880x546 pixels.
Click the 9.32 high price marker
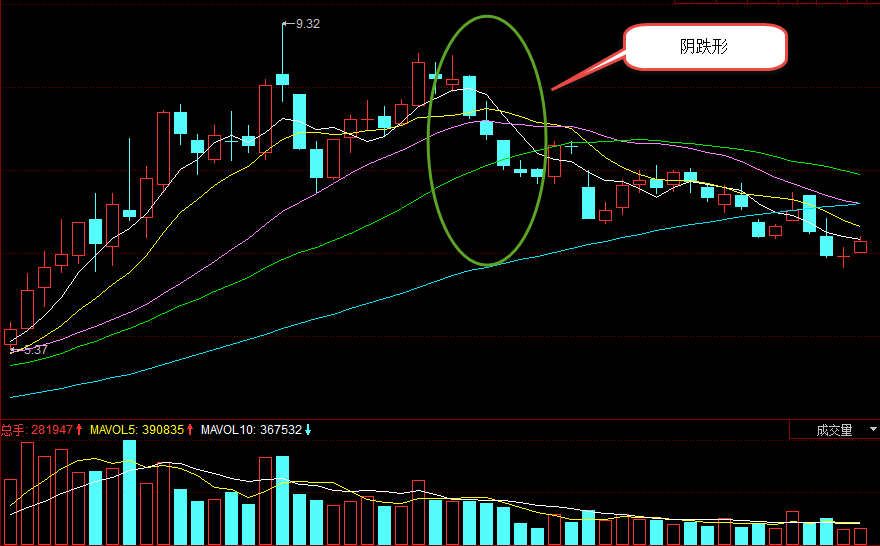[x=302, y=24]
